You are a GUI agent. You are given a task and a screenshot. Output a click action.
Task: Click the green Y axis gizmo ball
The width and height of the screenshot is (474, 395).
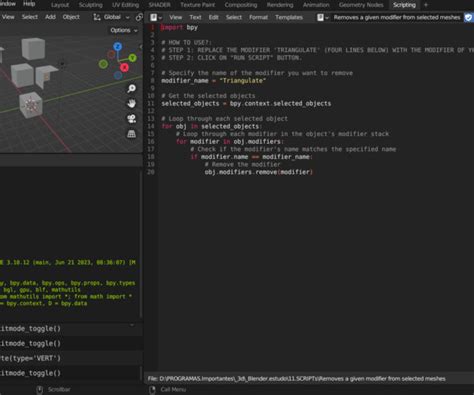132,58
